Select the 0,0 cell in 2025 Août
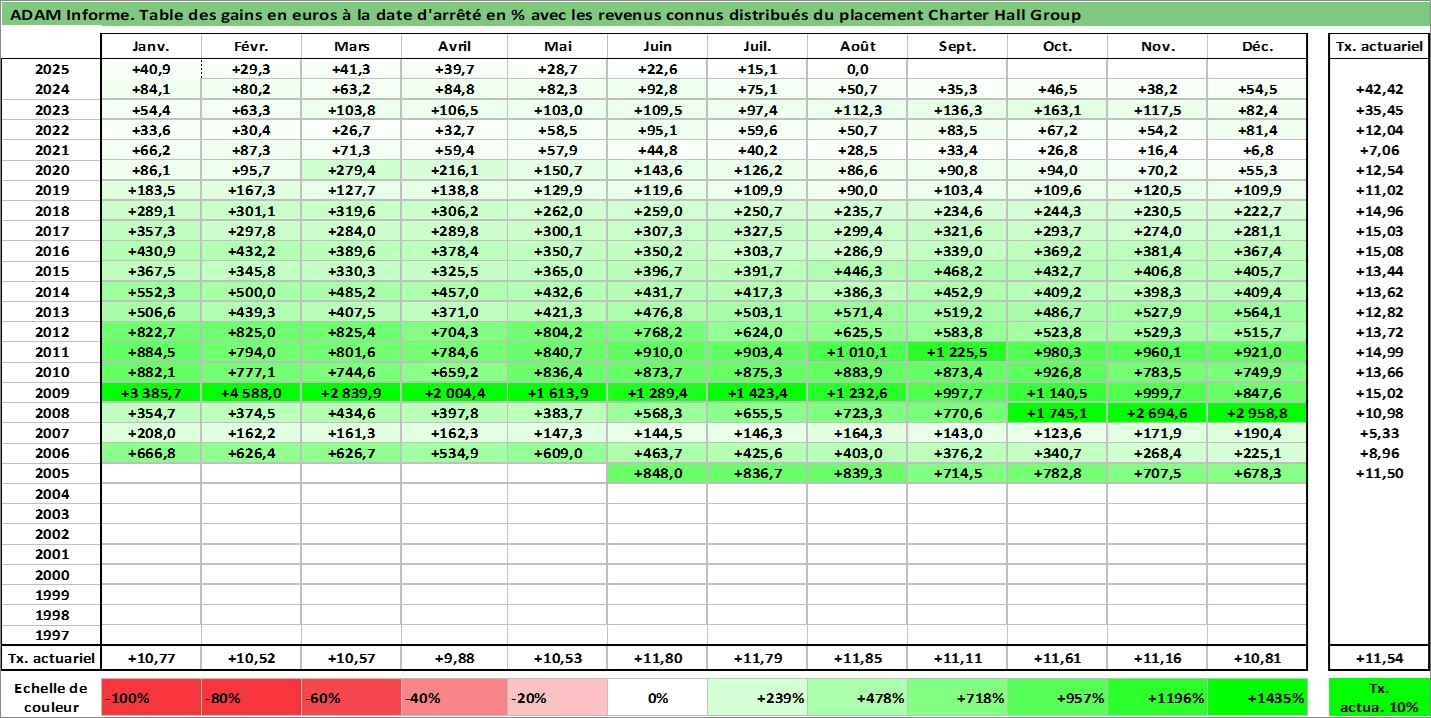This screenshot has width=1431, height=718. [857, 69]
